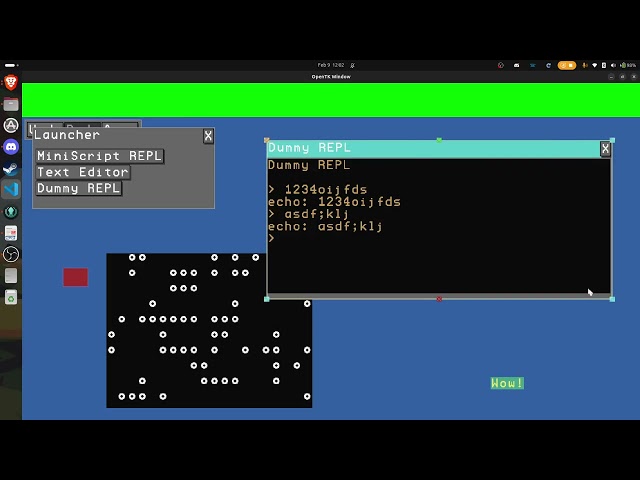Click the top-left orange resize handle of Dummy REPL
Viewport: 640px width, 480px height.
(267, 140)
